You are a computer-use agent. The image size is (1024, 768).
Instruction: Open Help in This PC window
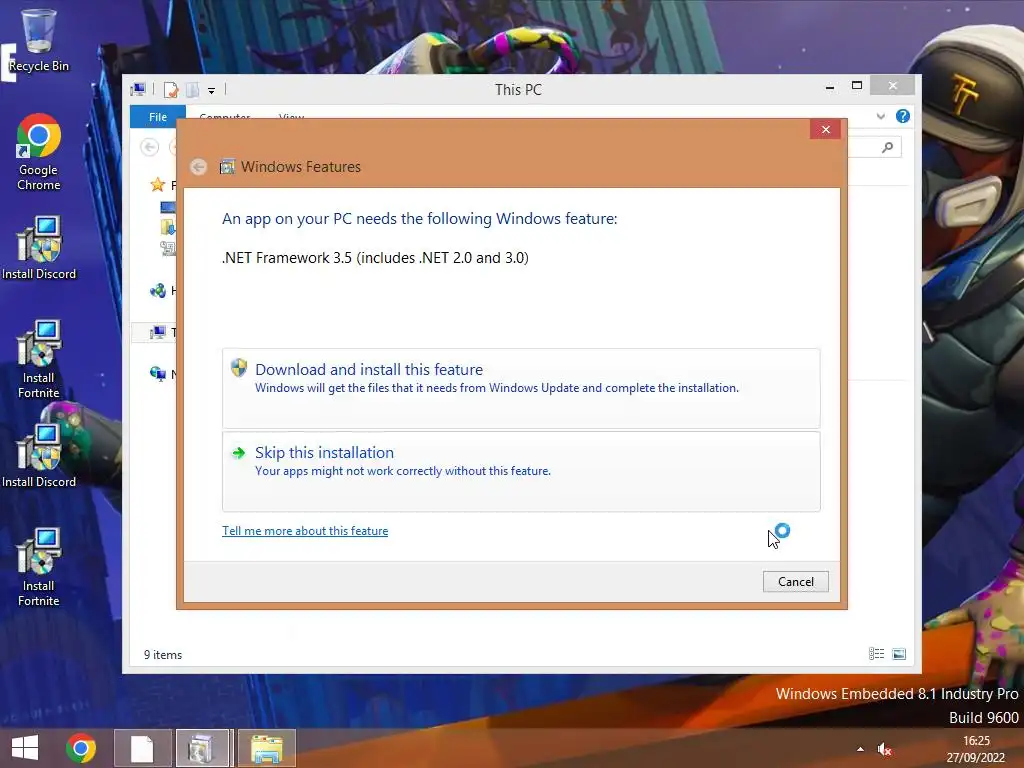[903, 116]
